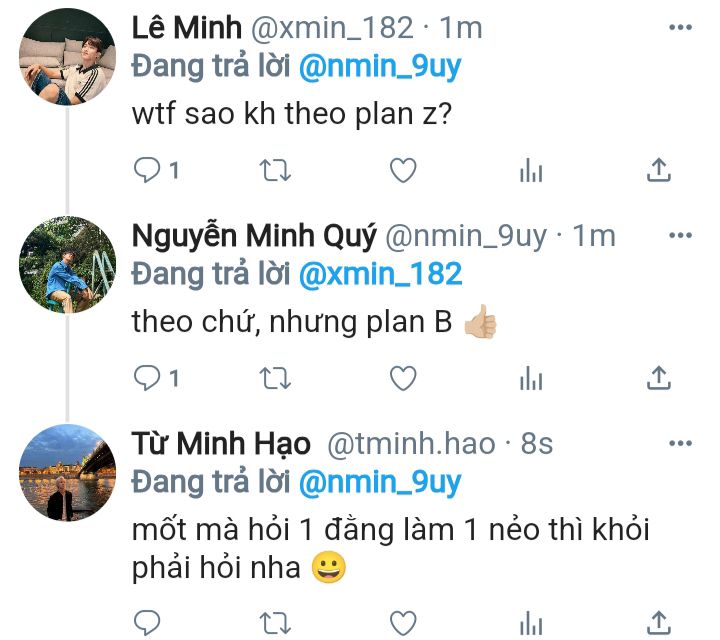The image size is (720, 640).
Task: Retweet Nguyễn Minh Quý's plan B tweet
Action: coord(275,378)
